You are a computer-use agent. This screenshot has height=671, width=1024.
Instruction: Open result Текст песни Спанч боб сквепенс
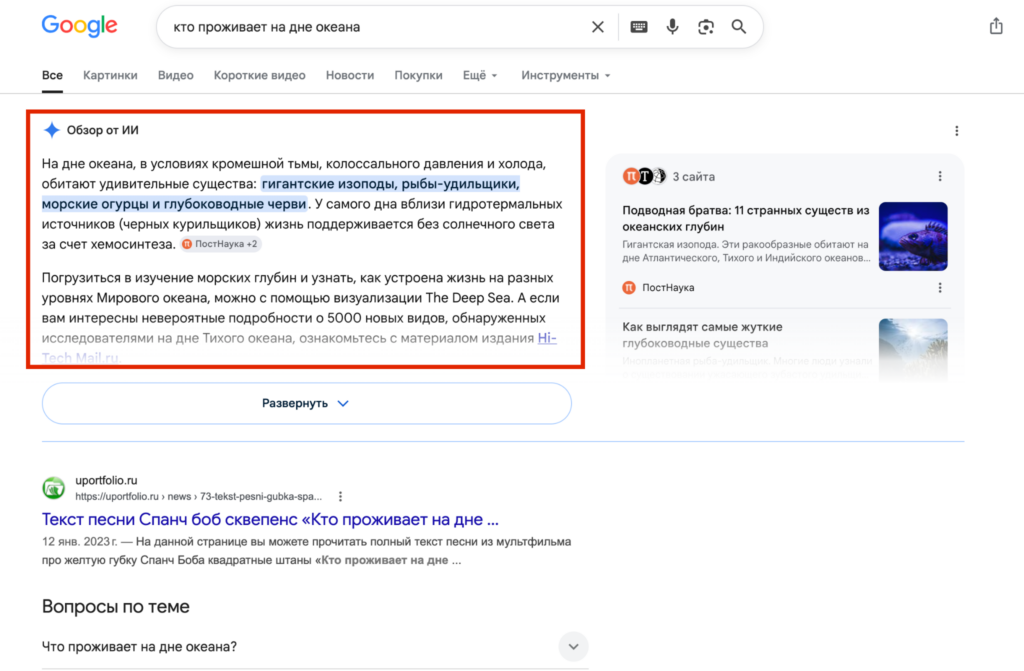(270, 519)
